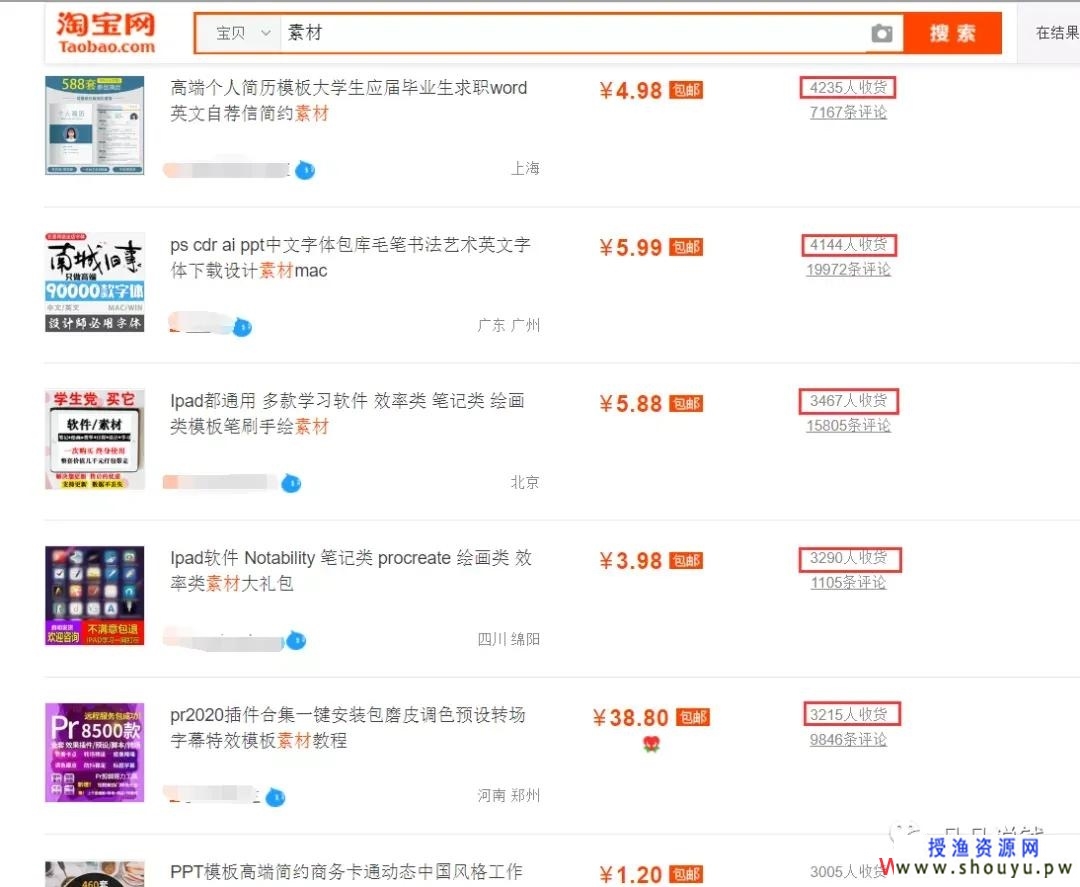Click Wangwang chat icon for Zhengzhou seller
1080x887 pixels.
click(276, 797)
